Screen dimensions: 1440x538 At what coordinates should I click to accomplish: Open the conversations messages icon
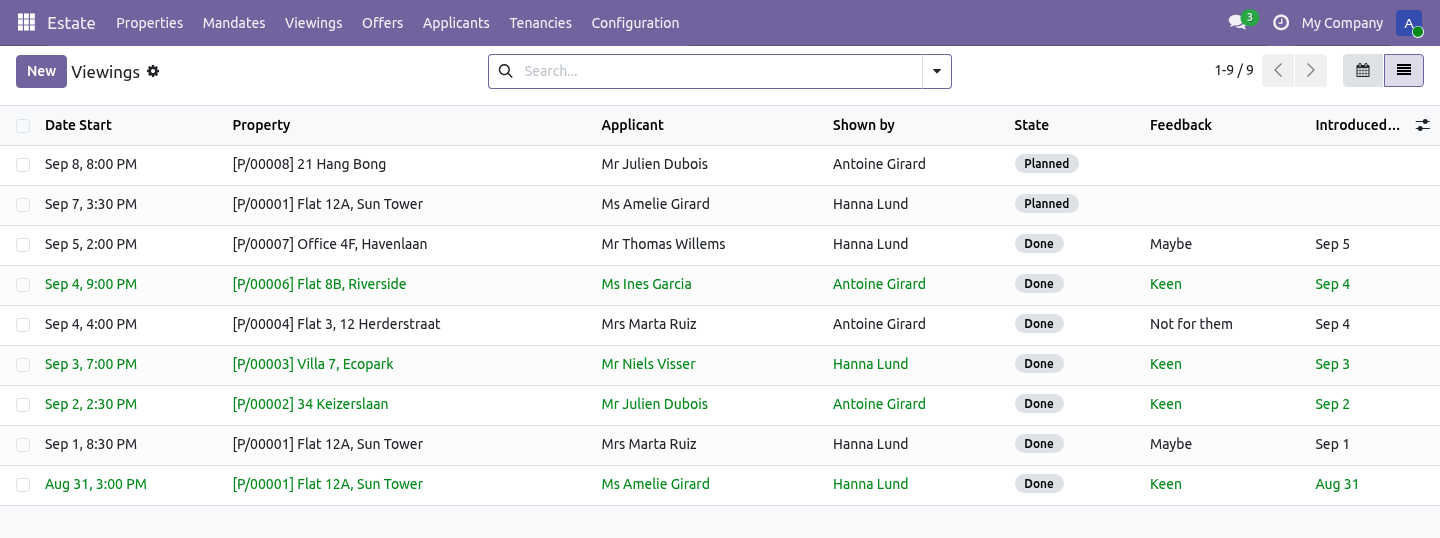1238,22
